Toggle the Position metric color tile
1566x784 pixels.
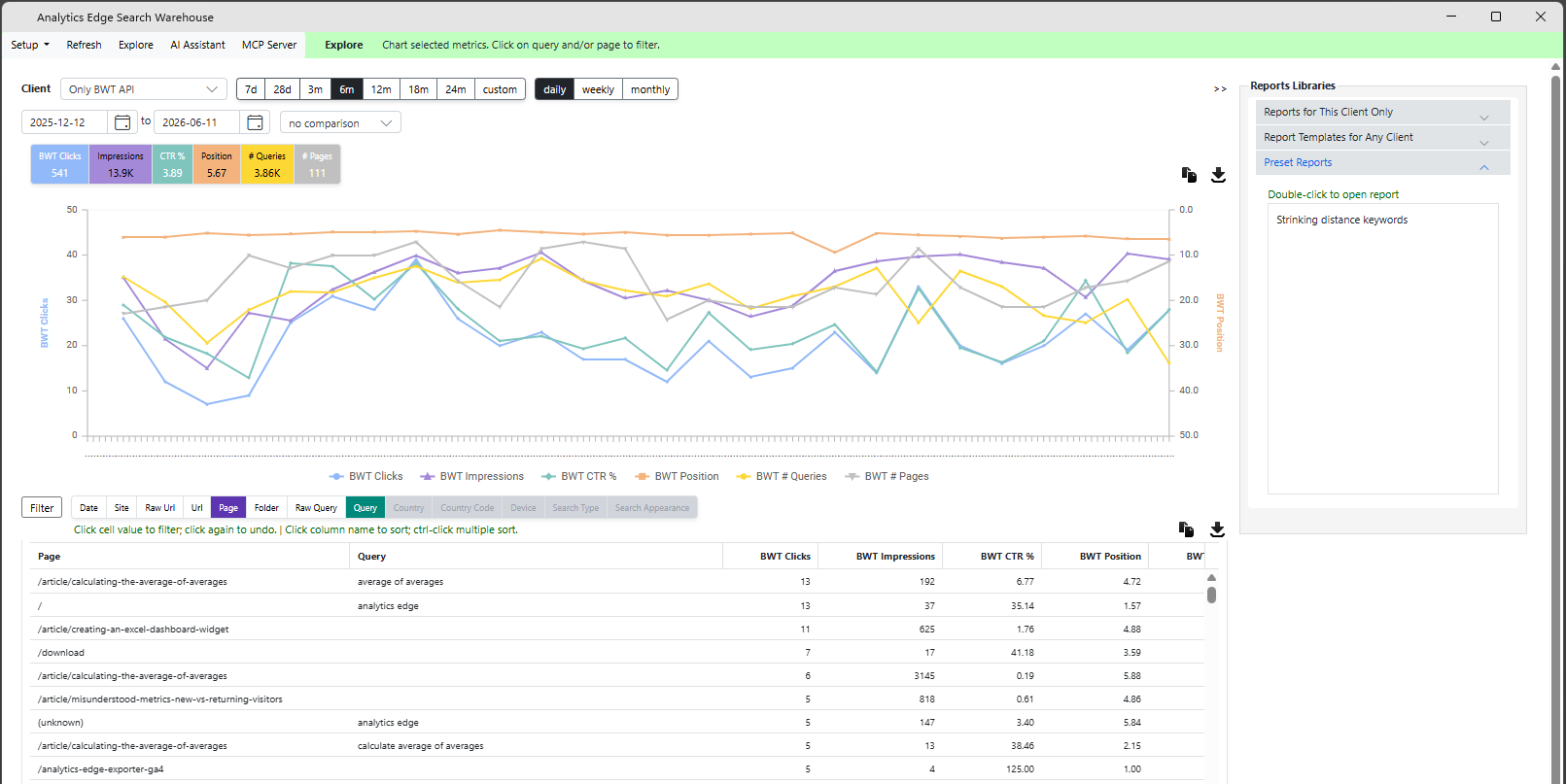pyautogui.click(x=217, y=164)
